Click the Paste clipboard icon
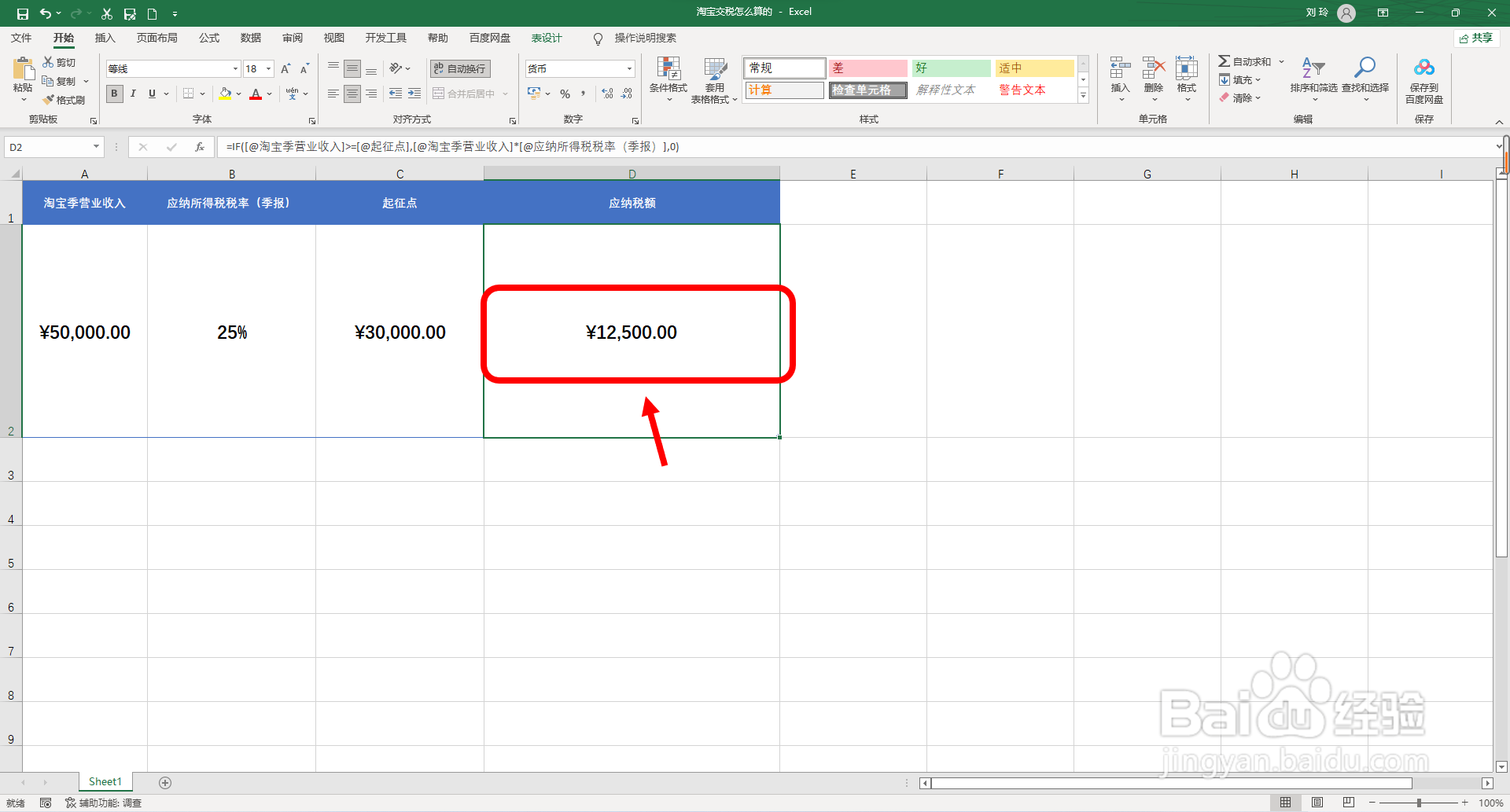This screenshot has height=812, width=1510. (23, 69)
